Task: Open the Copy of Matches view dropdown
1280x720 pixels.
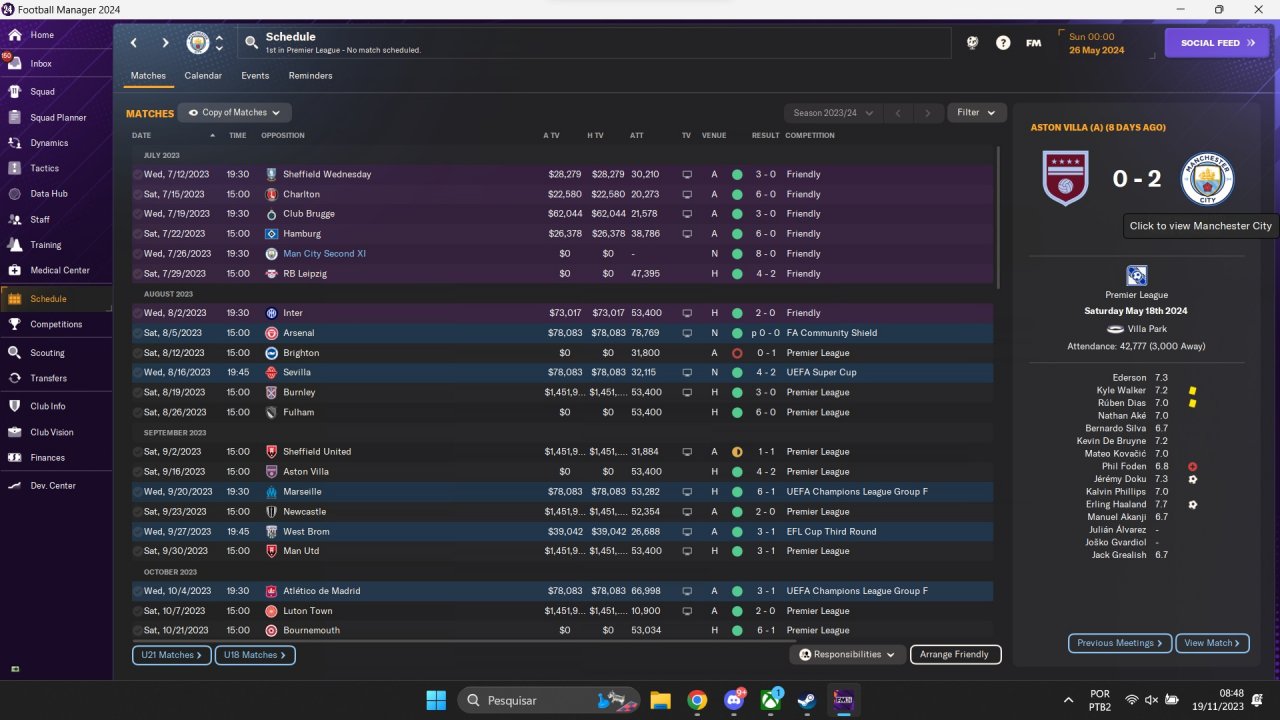Action: click(235, 113)
